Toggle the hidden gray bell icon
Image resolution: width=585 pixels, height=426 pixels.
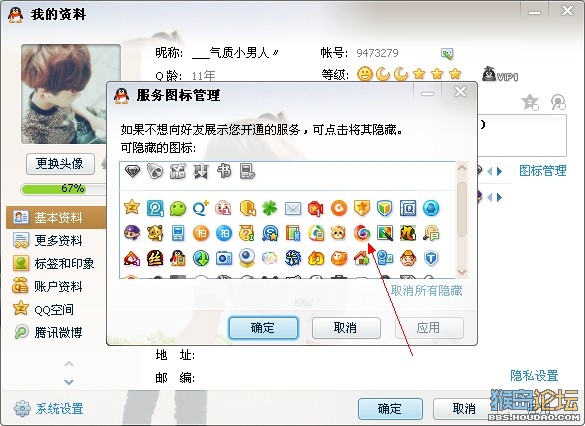pos(155,172)
